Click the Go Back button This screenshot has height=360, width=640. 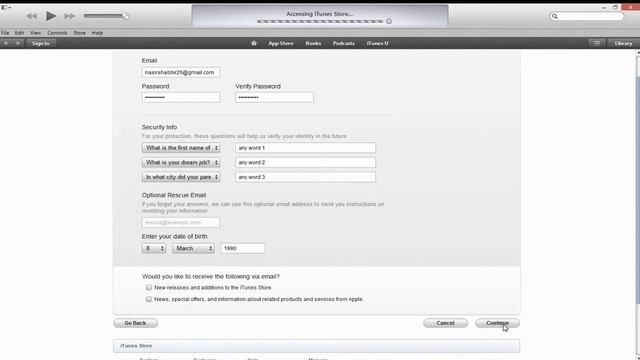[x=136, y=323]
